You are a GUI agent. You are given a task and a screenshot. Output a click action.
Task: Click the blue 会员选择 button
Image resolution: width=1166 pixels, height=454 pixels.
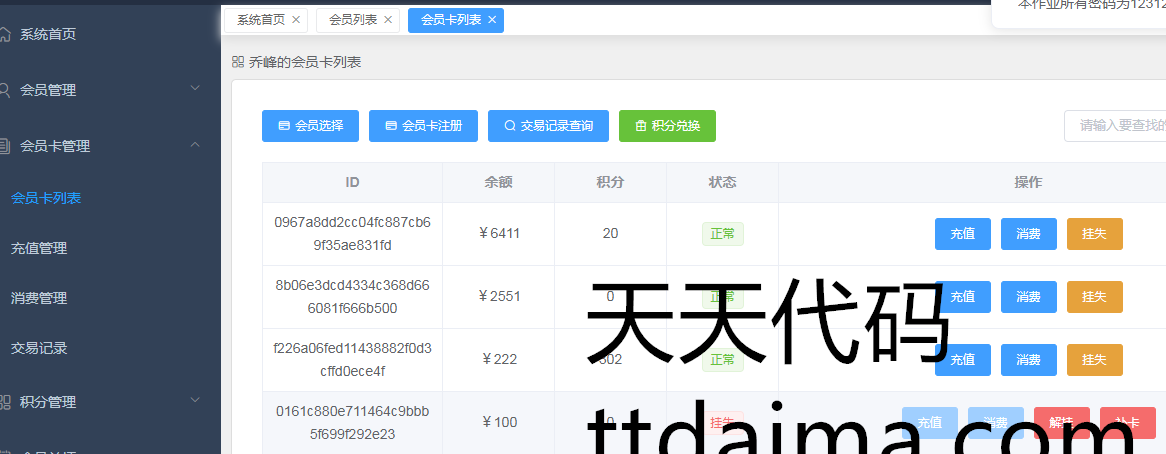click(310, 126)
